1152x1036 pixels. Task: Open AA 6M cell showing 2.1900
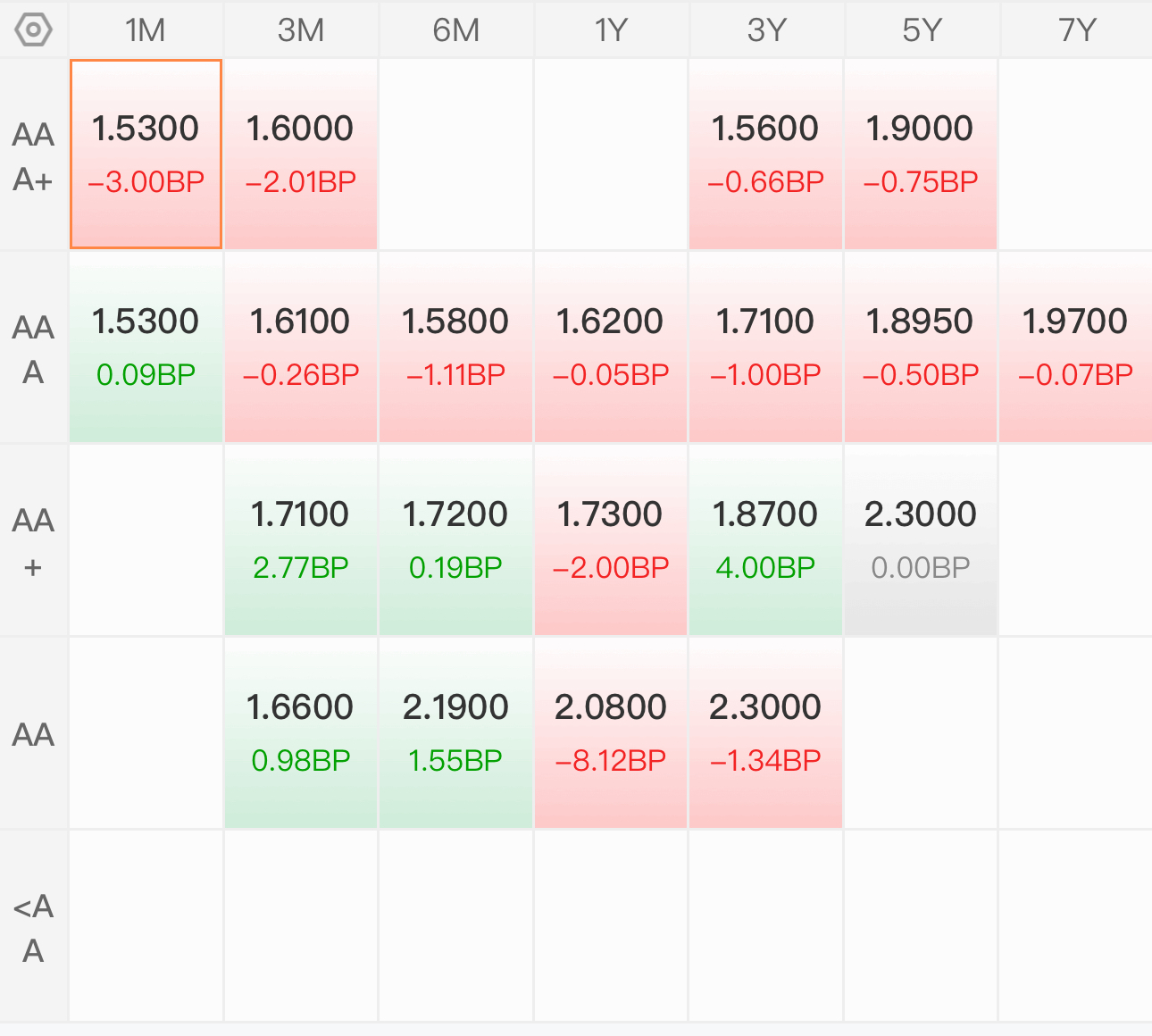coord(455,733)
